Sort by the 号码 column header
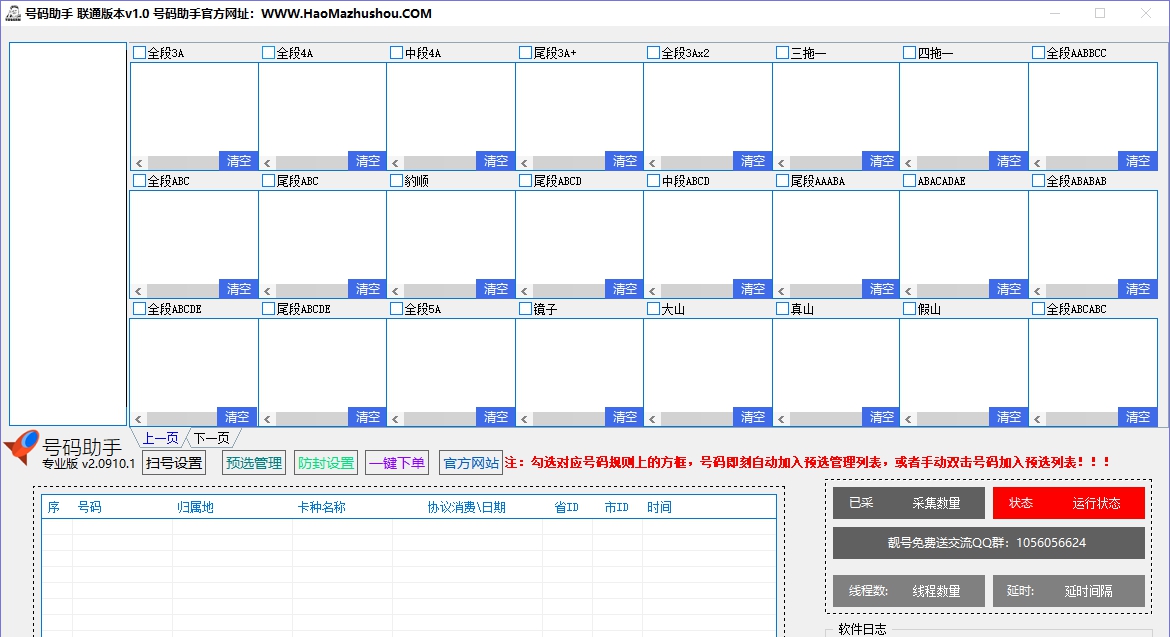Screen dimensions: 1170x637 (x=90, y=507)
